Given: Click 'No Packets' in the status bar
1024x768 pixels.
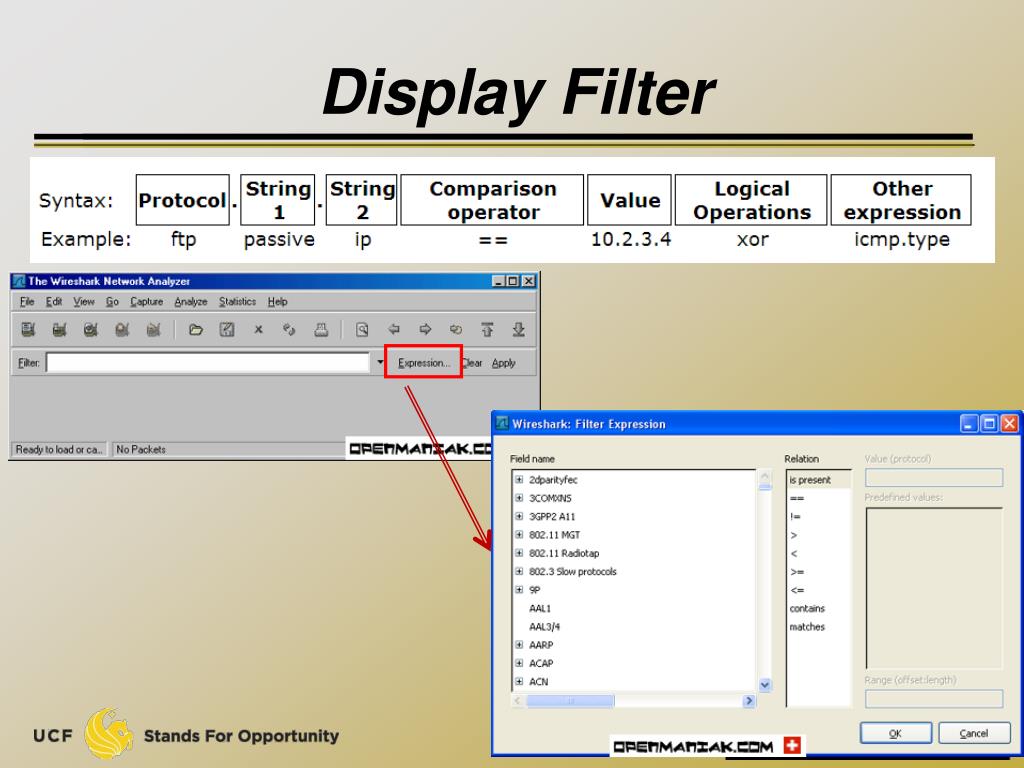Looking at the screenshot, I should (x=141, y=449).
